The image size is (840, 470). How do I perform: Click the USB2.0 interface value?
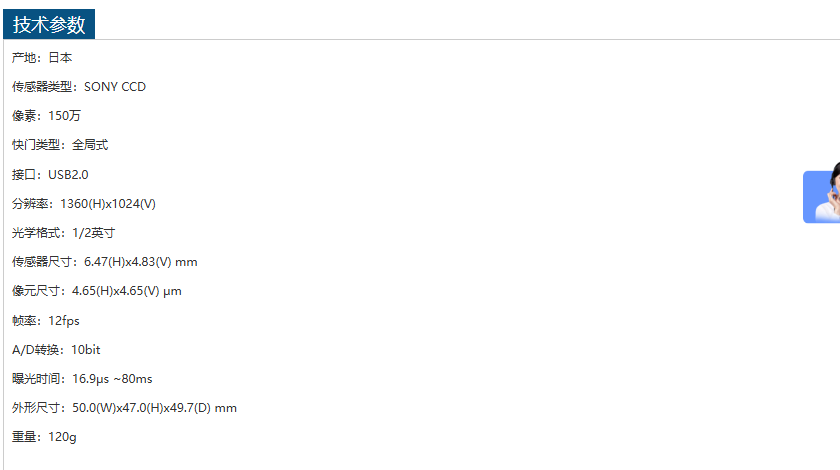tap(68, 174)
